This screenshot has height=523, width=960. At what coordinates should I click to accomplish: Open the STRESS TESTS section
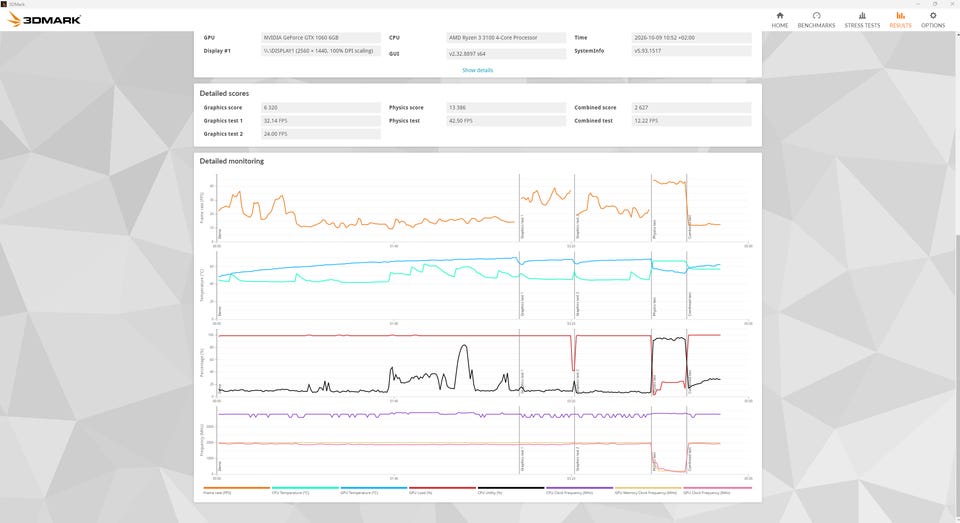click(862, 20)
